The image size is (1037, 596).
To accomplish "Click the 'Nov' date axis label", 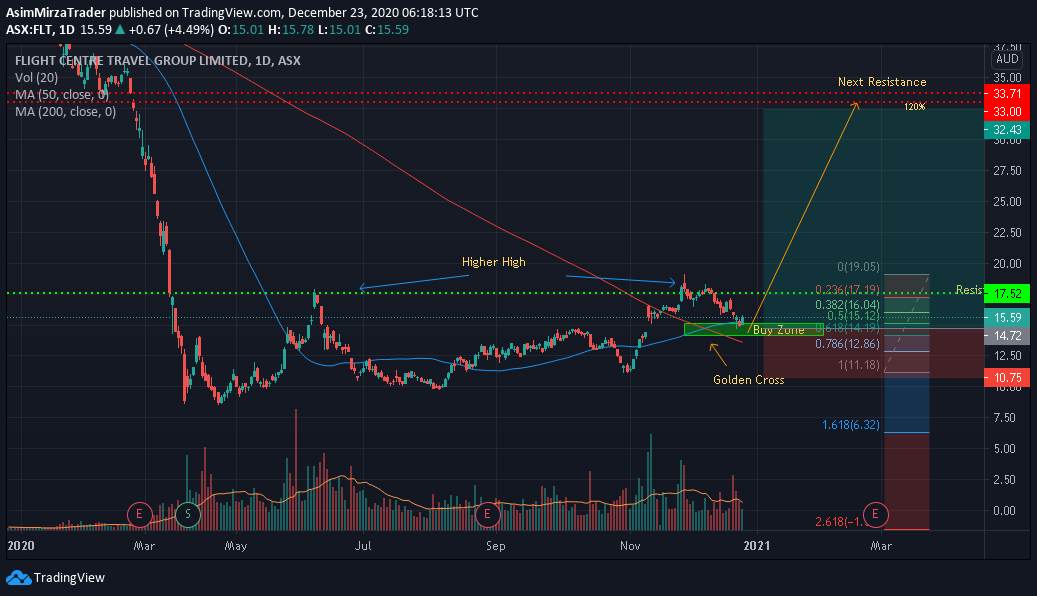I will (630, 546).
